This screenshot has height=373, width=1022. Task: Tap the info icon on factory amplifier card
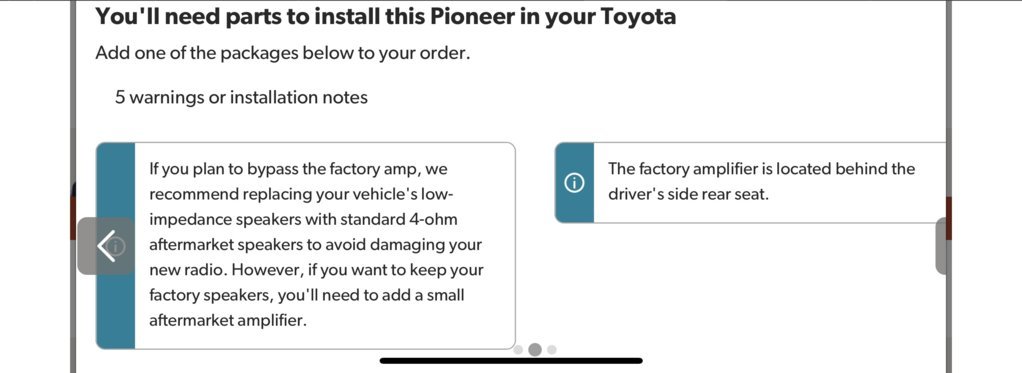(574, 183)
